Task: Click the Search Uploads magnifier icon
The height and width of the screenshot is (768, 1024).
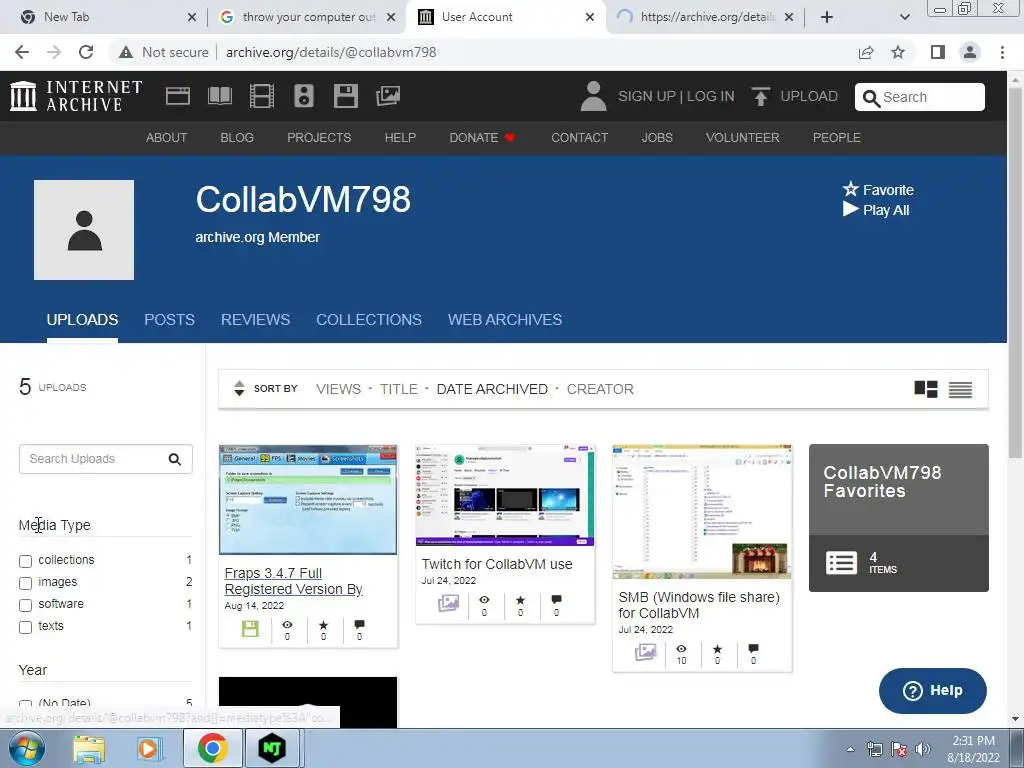Action: [x=174, y=459]
